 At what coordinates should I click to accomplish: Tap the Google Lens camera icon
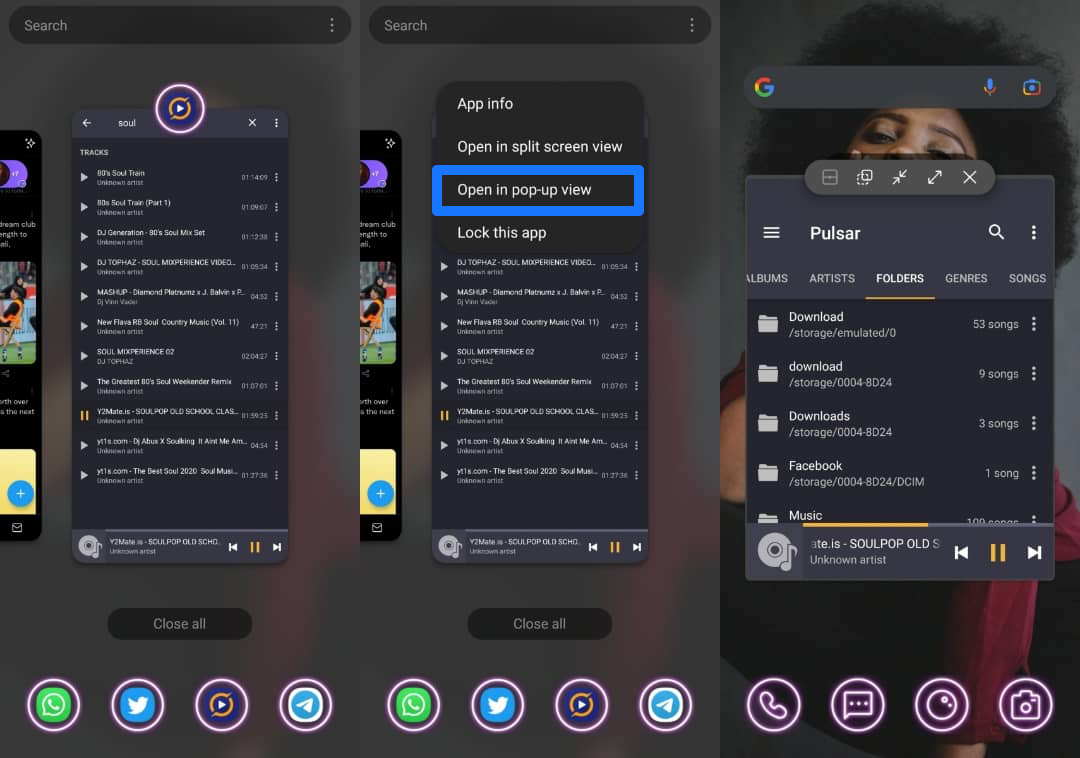click(1031, 87)
